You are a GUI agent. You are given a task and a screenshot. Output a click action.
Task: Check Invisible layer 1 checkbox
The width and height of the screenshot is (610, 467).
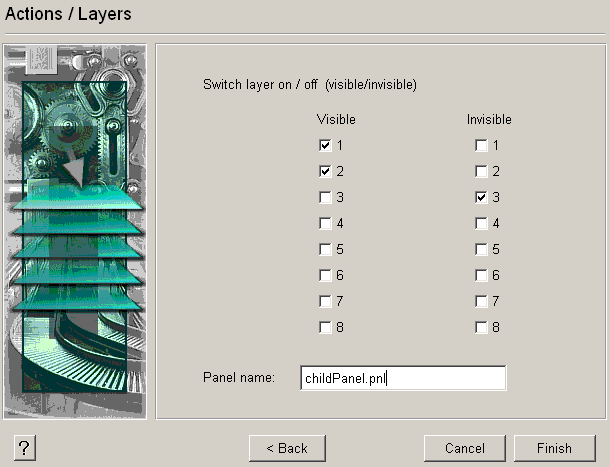[x=481, y=145]
